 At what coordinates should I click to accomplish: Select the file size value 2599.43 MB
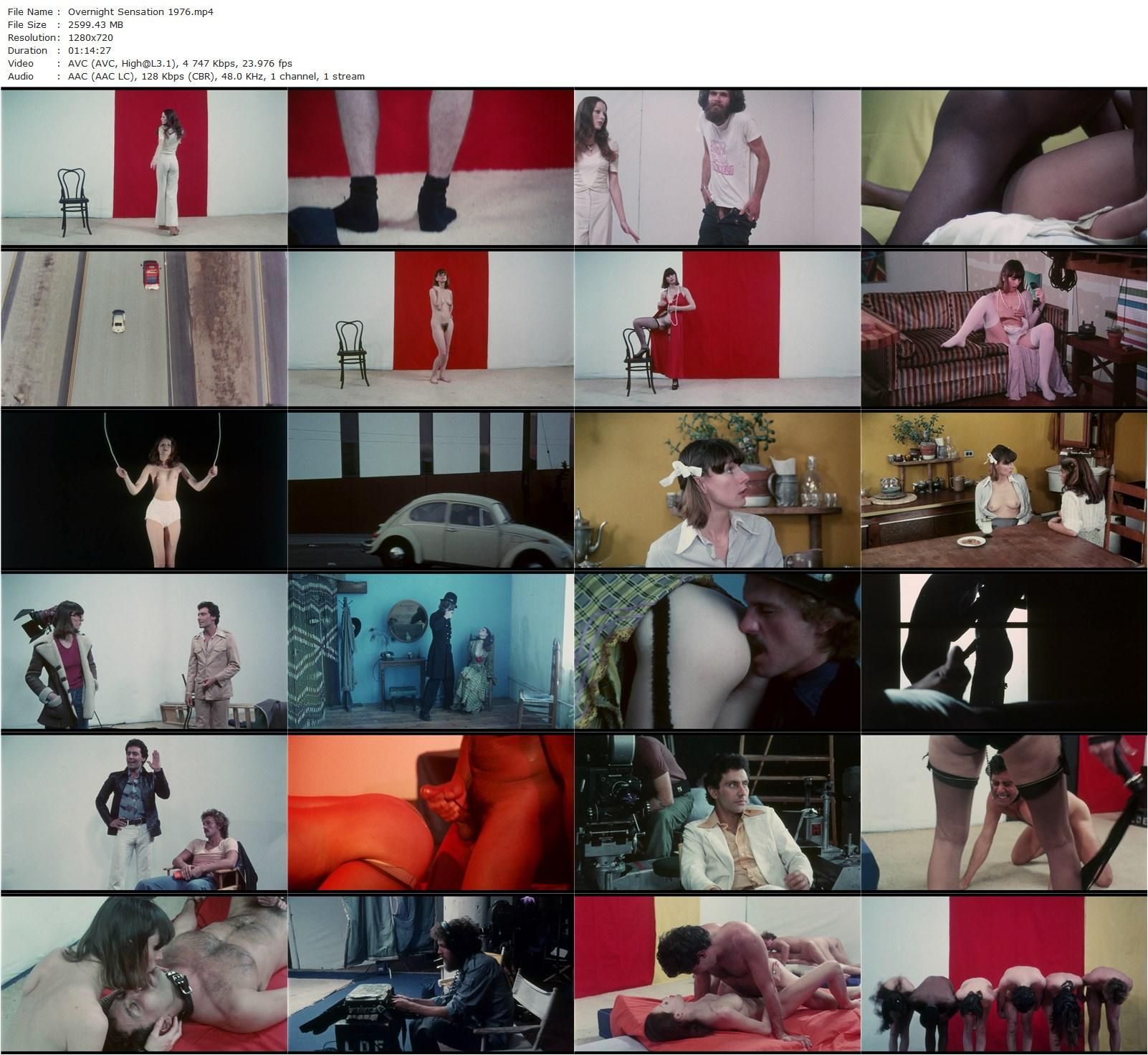[x=95, y=24]
